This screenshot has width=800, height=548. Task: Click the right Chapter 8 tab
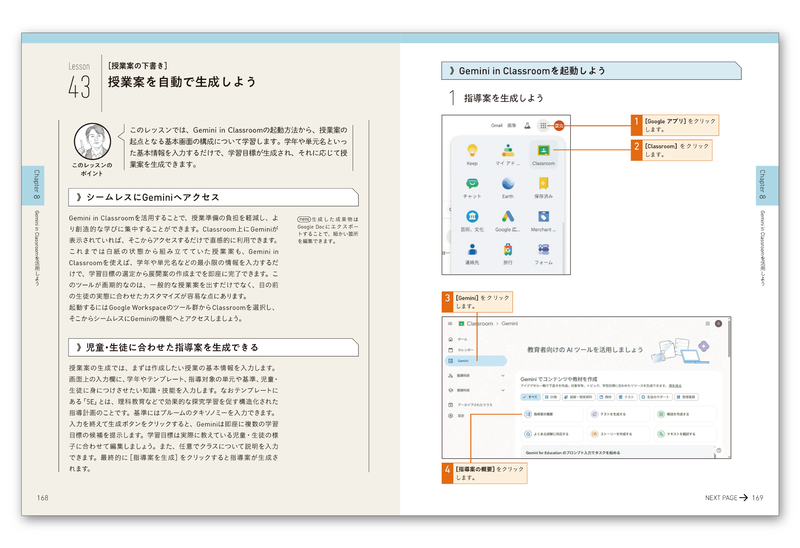pos(765,185)
